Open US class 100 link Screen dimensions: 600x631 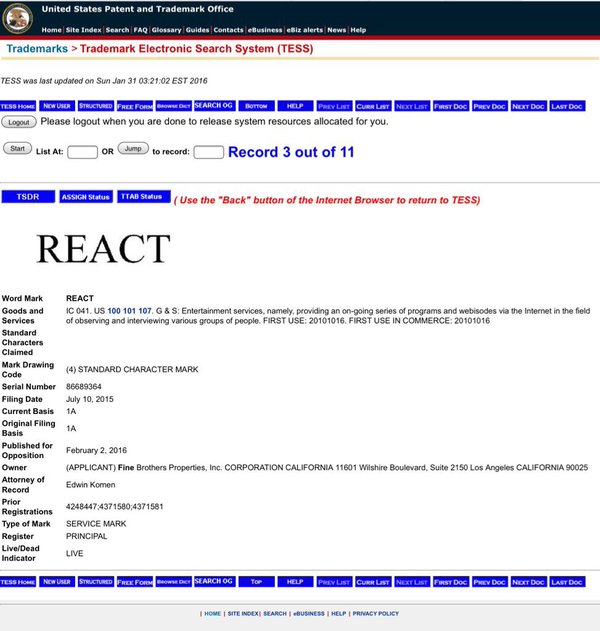pos(116,311)
